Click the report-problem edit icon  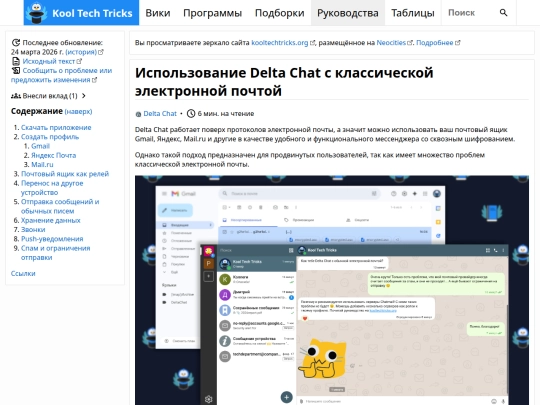click(x=16, y=71)
